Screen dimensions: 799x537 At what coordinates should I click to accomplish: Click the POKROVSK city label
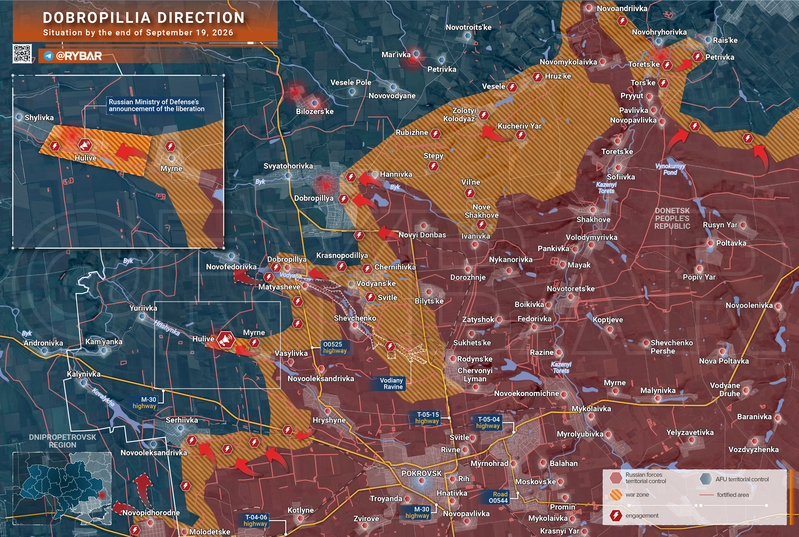[421, 473]
